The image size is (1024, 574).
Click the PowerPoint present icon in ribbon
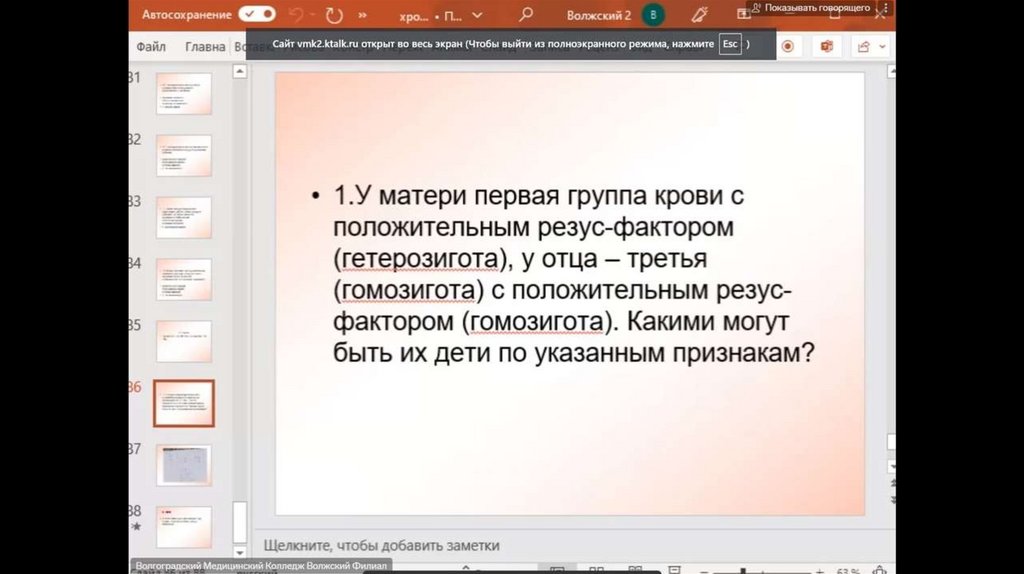pyautogui.click(x=826, y=46)
